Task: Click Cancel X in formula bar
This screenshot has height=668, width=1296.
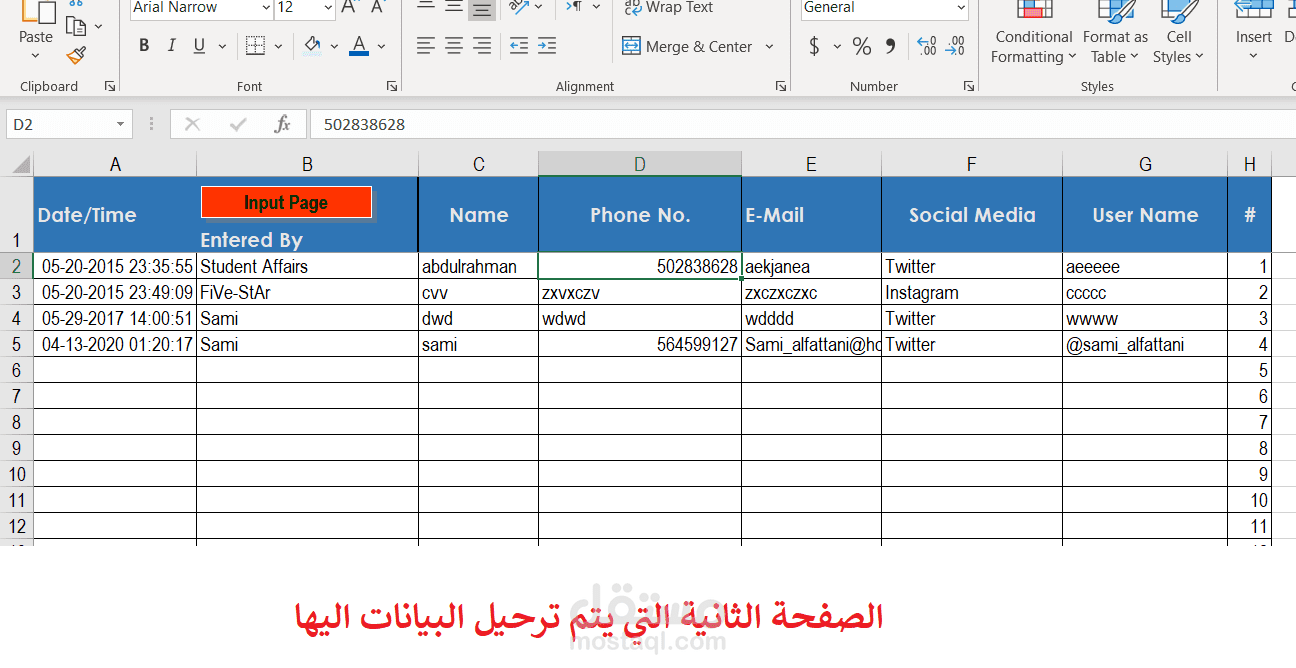Action: (x=193, y=124)
